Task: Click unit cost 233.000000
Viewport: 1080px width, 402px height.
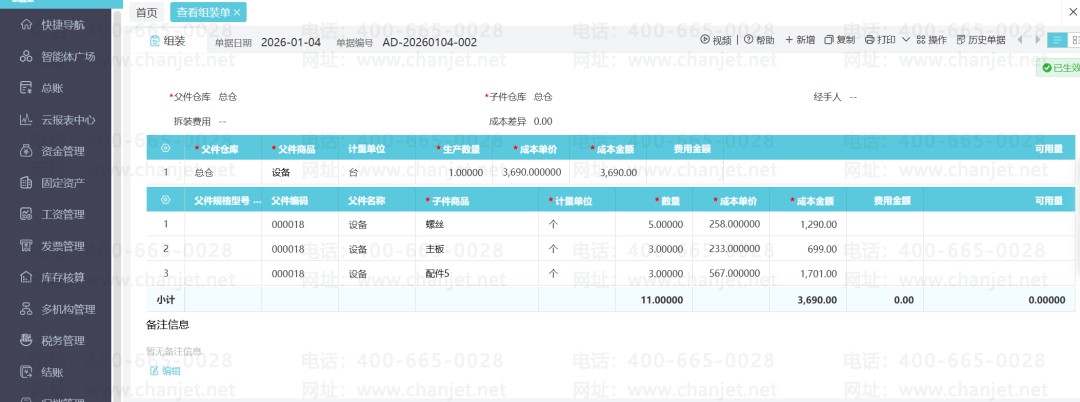Action: pos(731,248)
